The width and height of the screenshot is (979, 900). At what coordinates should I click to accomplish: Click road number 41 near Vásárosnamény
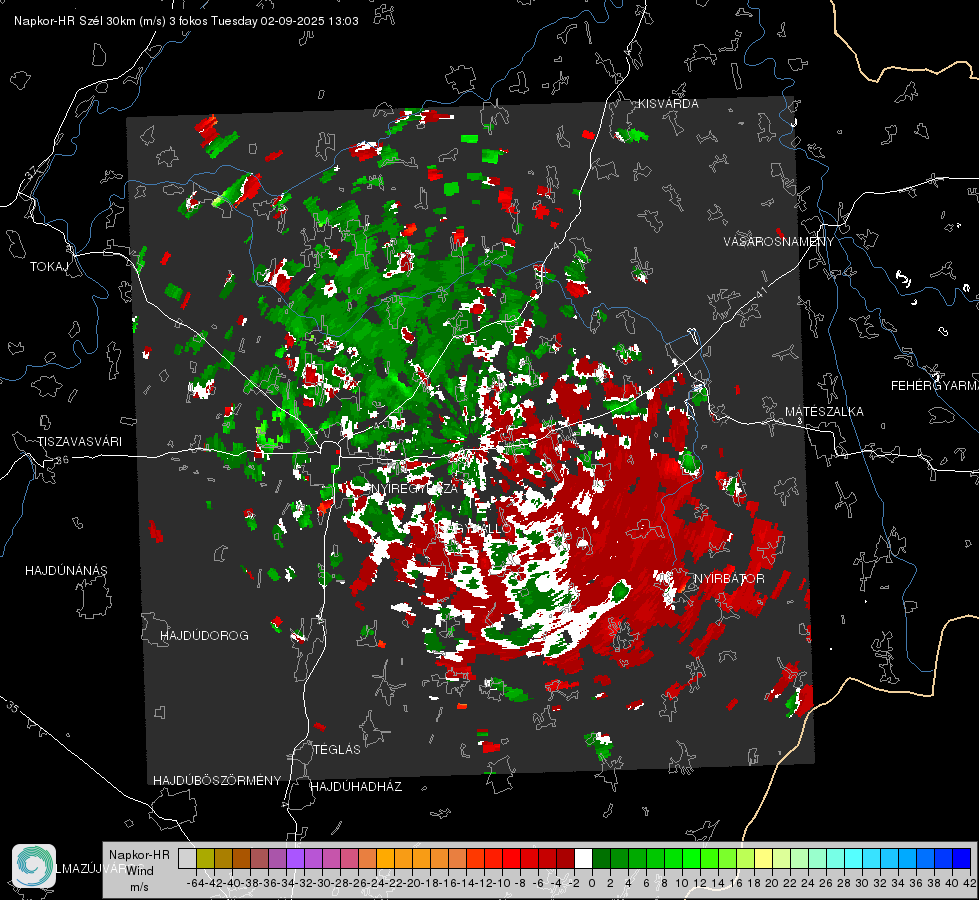click(x=760, y=292)
